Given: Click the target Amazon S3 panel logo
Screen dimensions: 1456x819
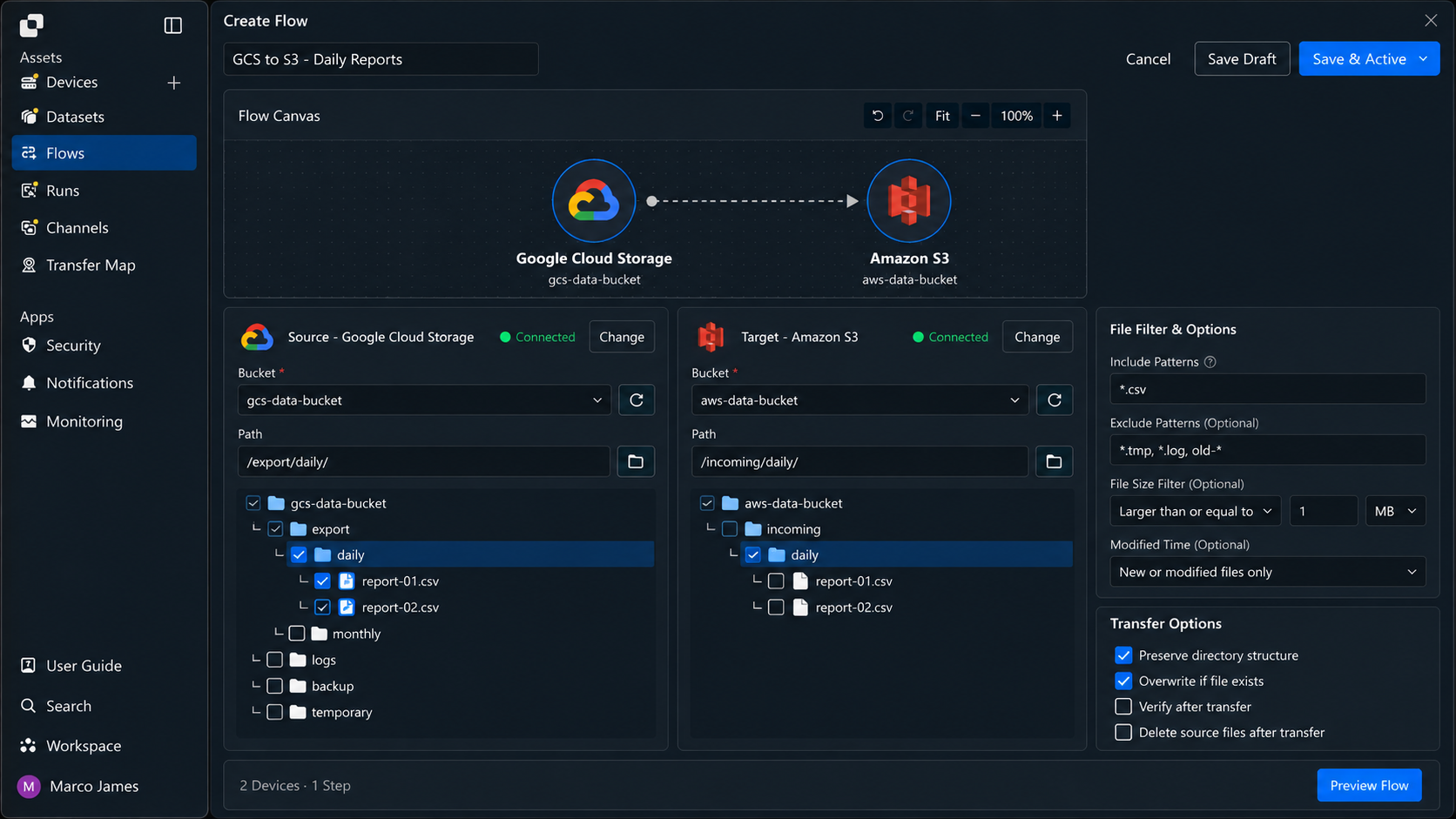Looking at the screenshot, I should [711, 337].
